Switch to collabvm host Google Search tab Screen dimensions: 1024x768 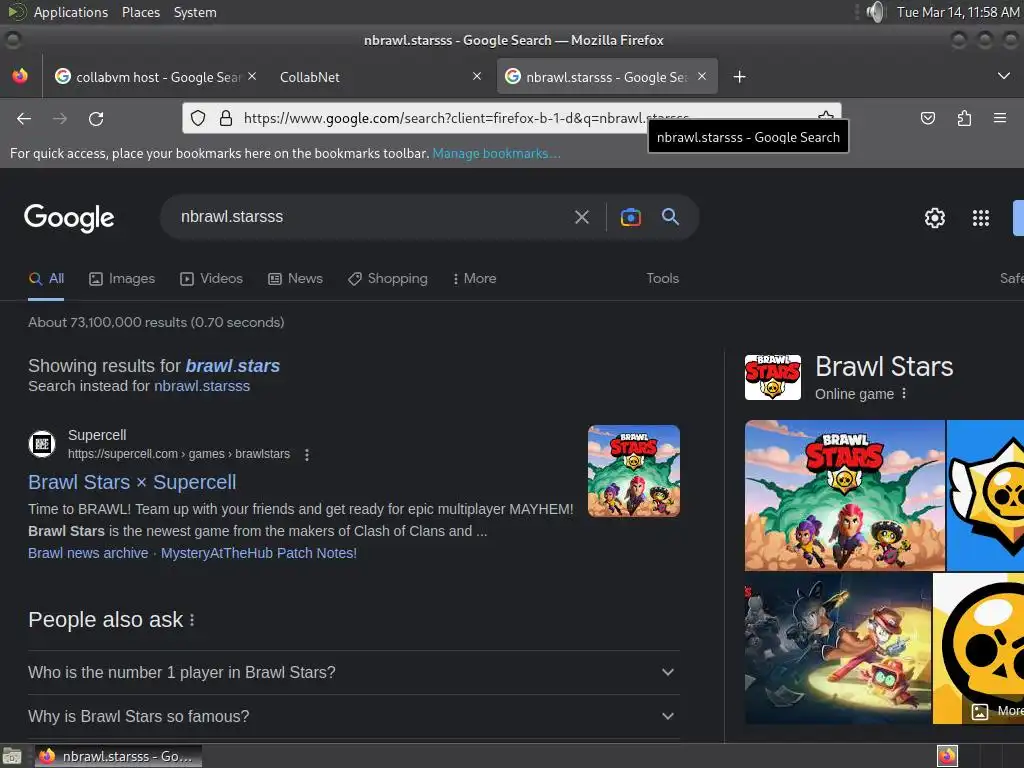tap(157, 77)
